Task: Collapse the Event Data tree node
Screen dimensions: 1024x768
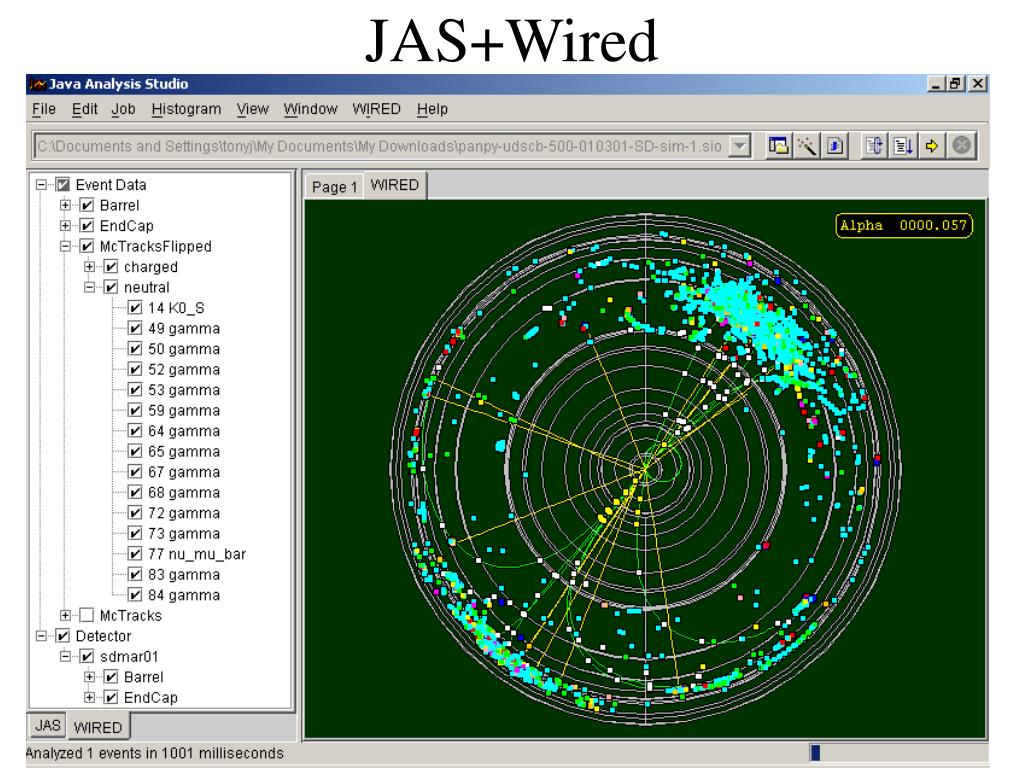Action: (x=41, y=185)
